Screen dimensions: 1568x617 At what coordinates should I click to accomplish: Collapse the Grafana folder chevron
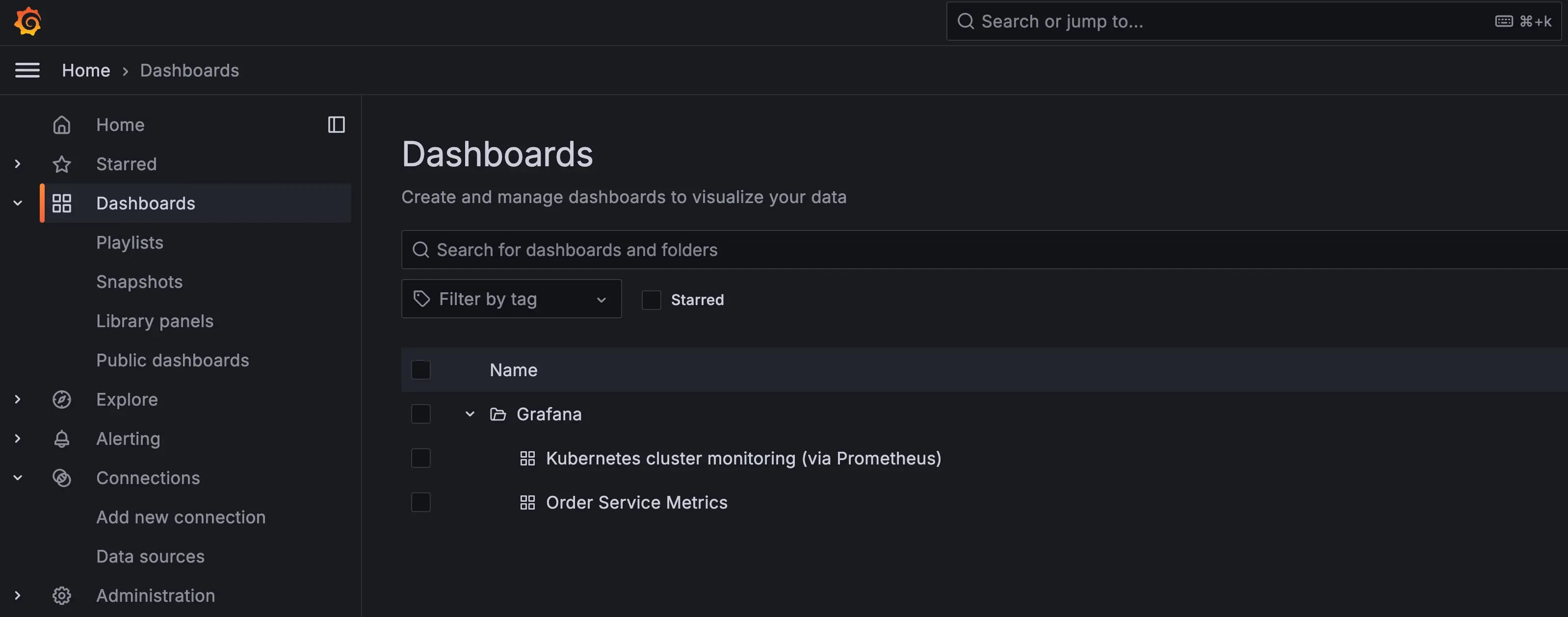pyautogui.click(x=470, y=414)
